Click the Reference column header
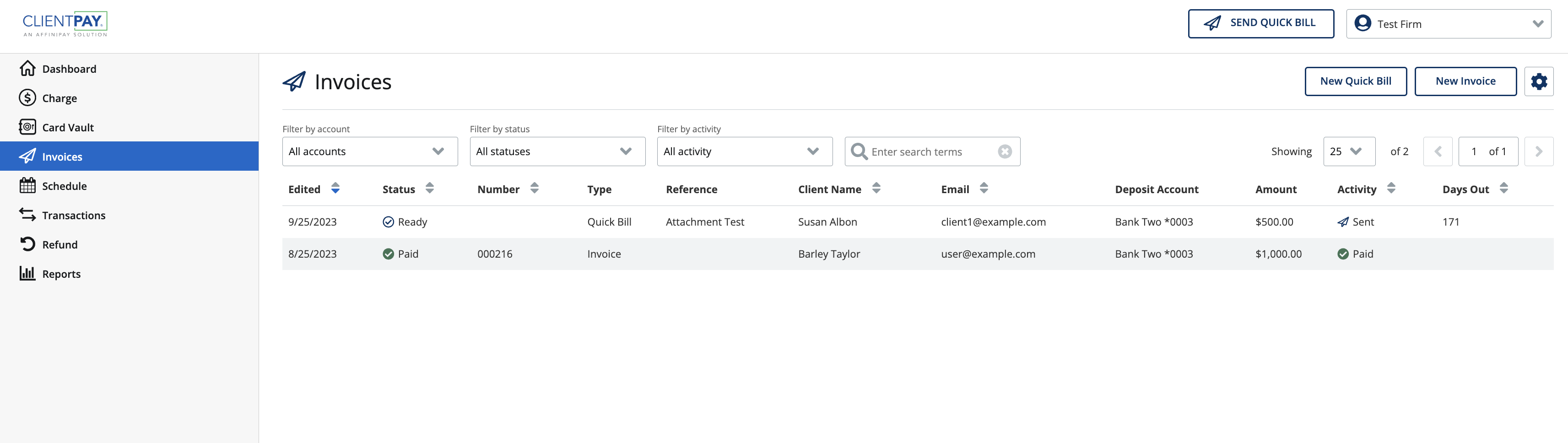Viewport: 1568px width, 443px height. click(x=692, y=189)
